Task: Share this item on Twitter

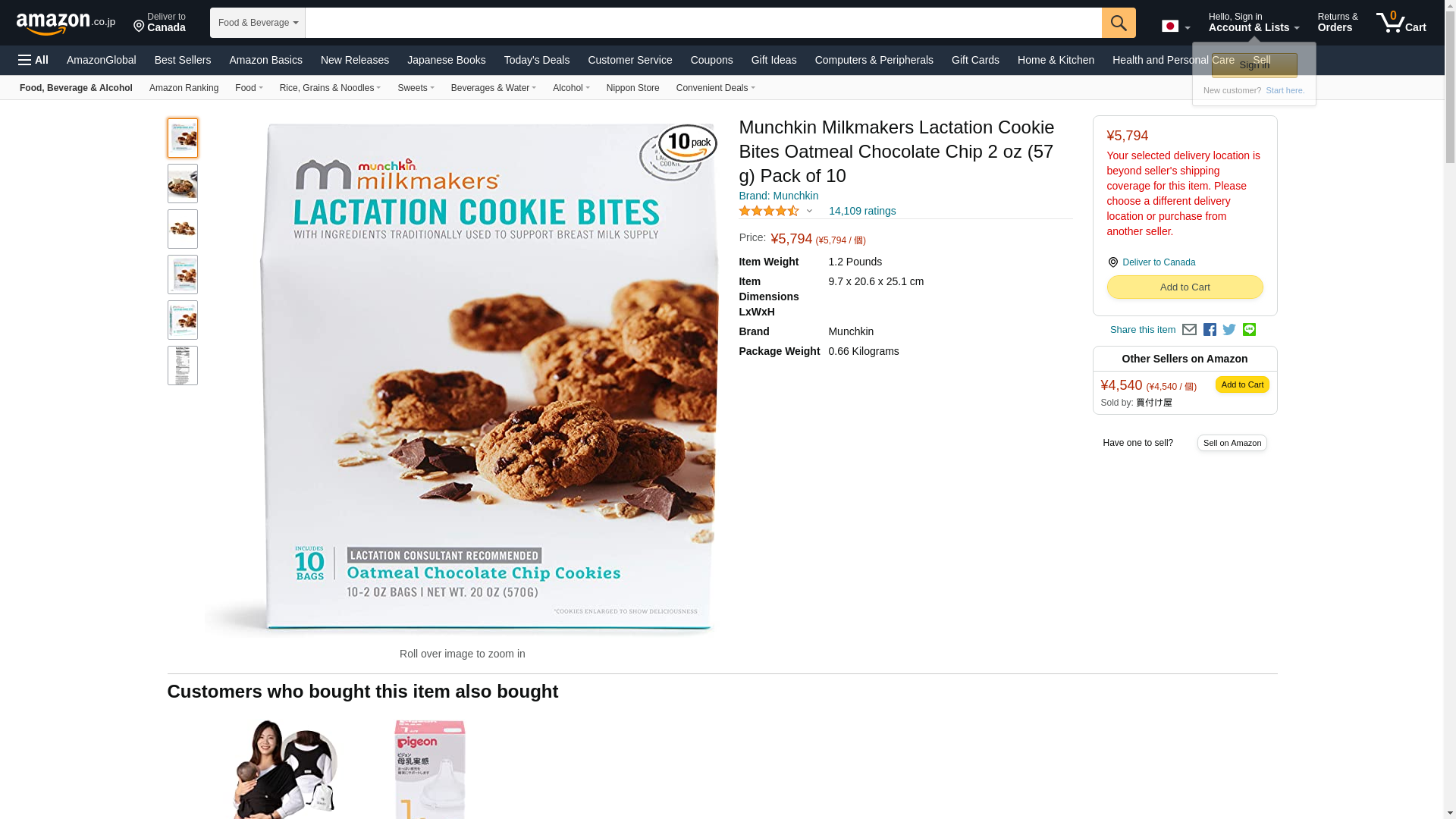Action: coord(1229,330)
